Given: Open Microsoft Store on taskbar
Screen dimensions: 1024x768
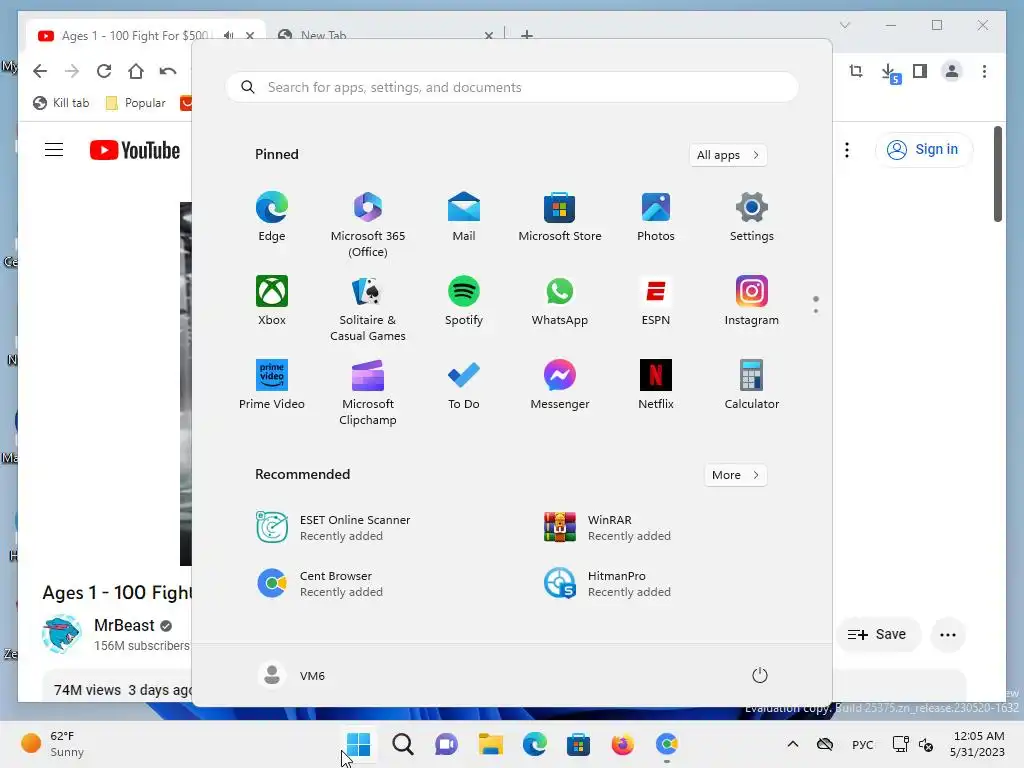Looking at the screenshot, I should point(578,744).
